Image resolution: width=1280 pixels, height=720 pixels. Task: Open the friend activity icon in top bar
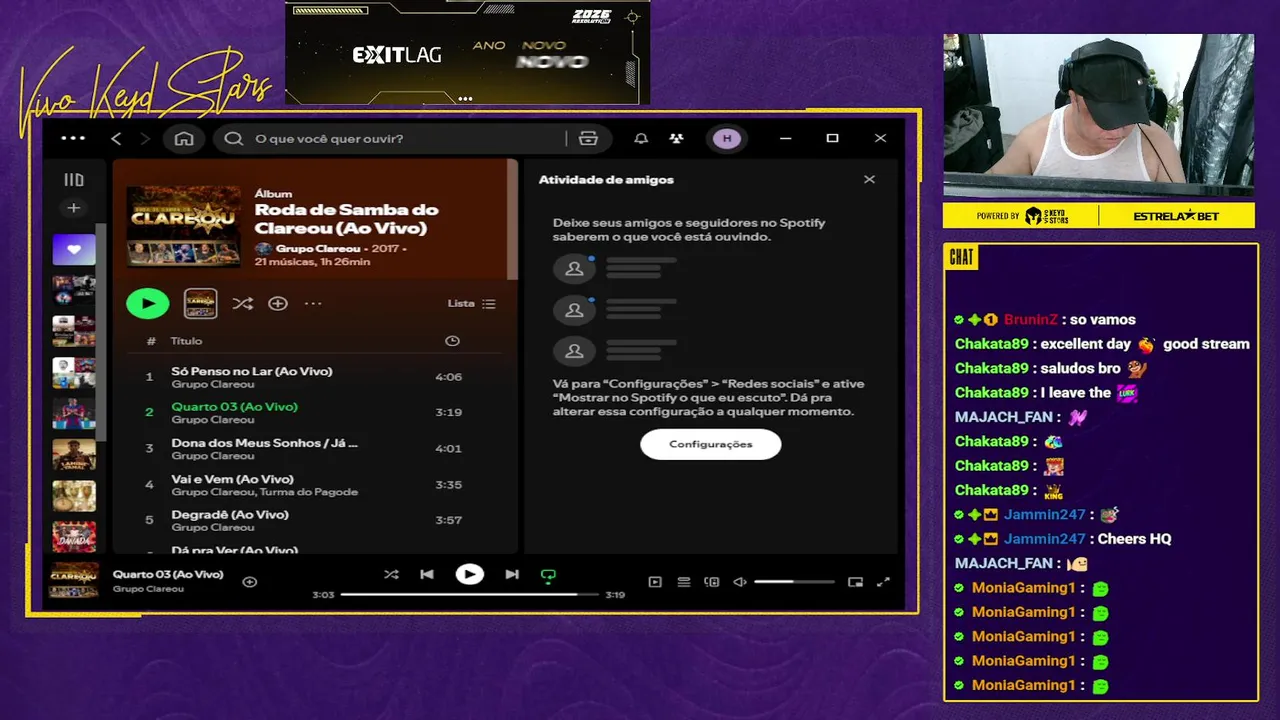coord(677,138)
